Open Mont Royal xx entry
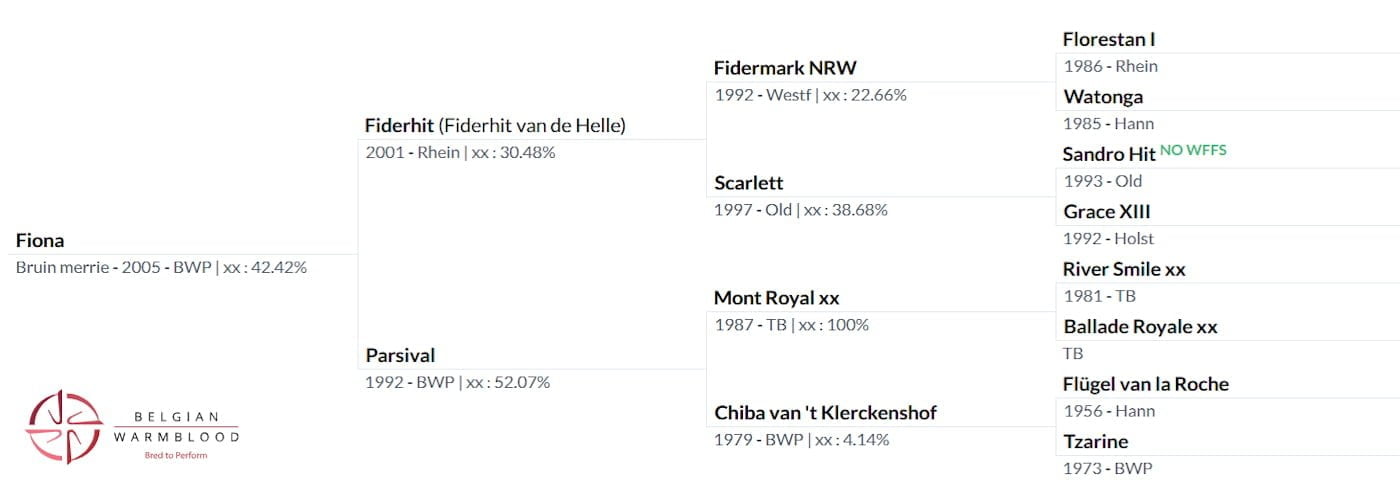Viewport: 1400px width, 500px height. [776, 298]
